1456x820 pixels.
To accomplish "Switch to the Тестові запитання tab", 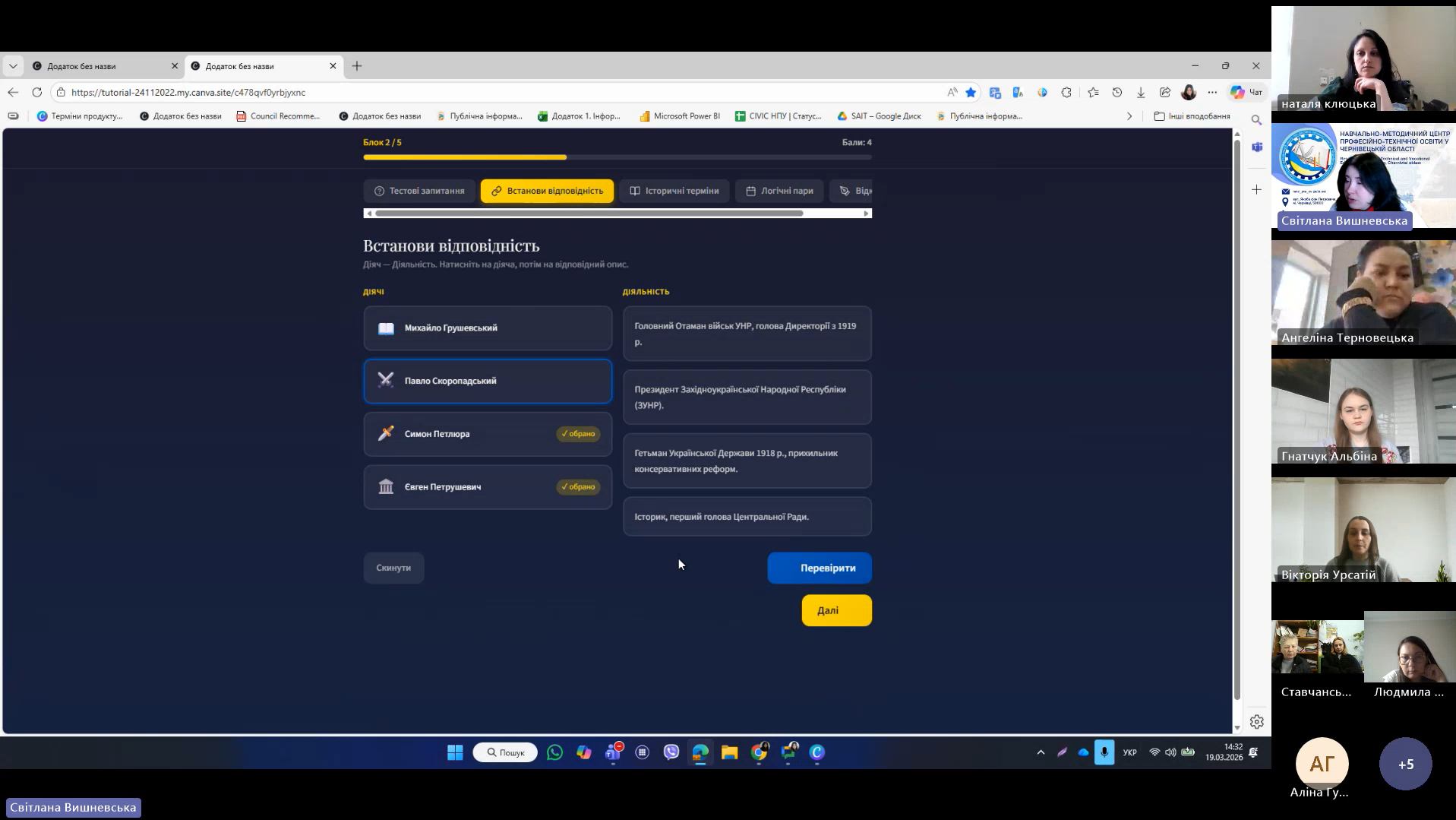I will [x=419, y=191].
